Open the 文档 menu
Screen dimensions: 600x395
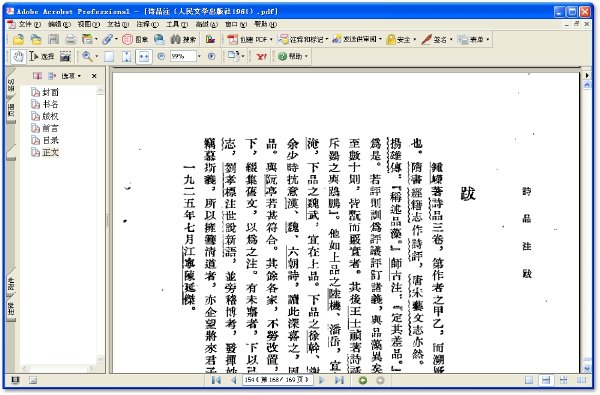coord(118,24)
